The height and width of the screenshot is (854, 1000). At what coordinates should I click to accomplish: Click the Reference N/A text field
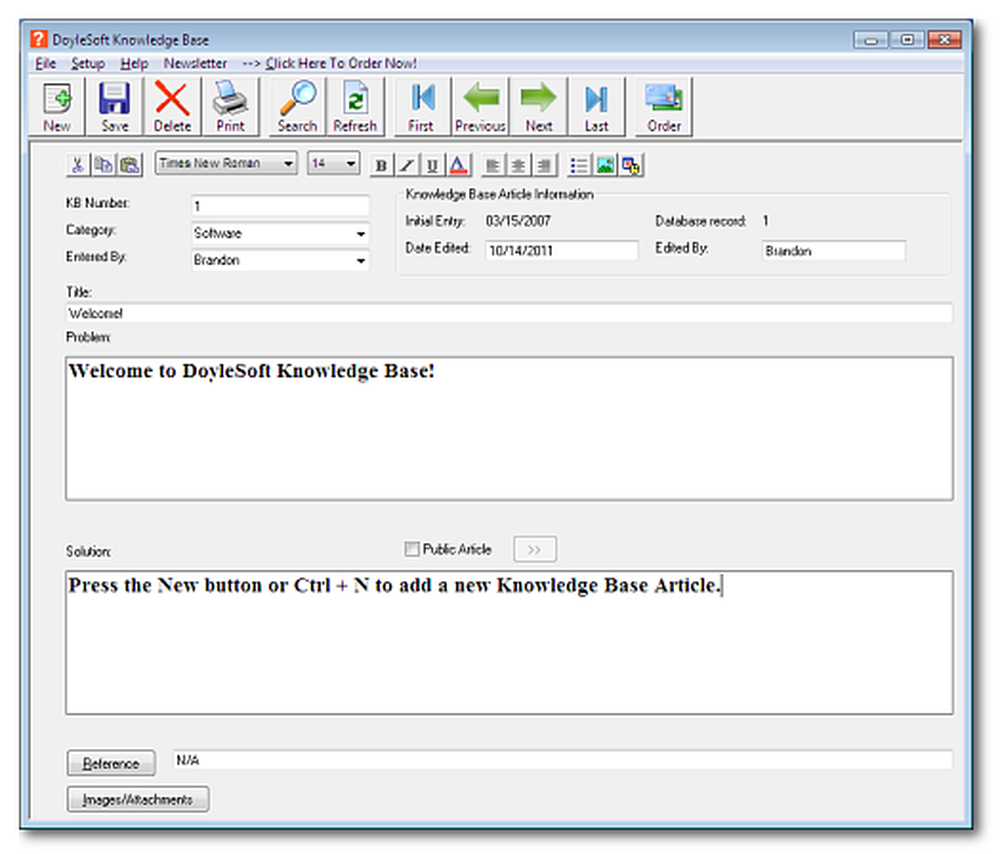pos(563,760)
